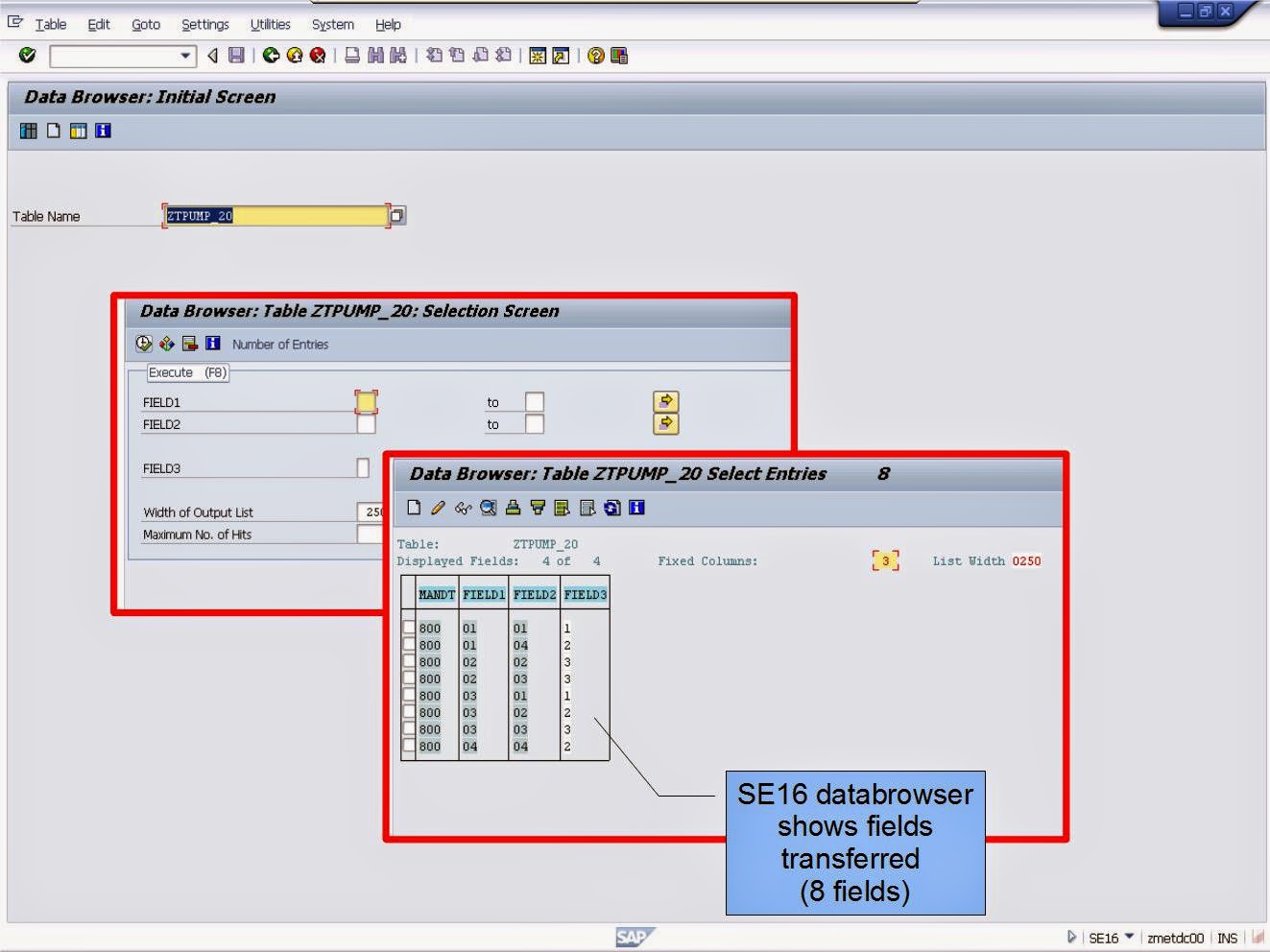Open the SE16 status bar dropdown
This screenshot has height=952, width=1270.
tap(1129, 938)
